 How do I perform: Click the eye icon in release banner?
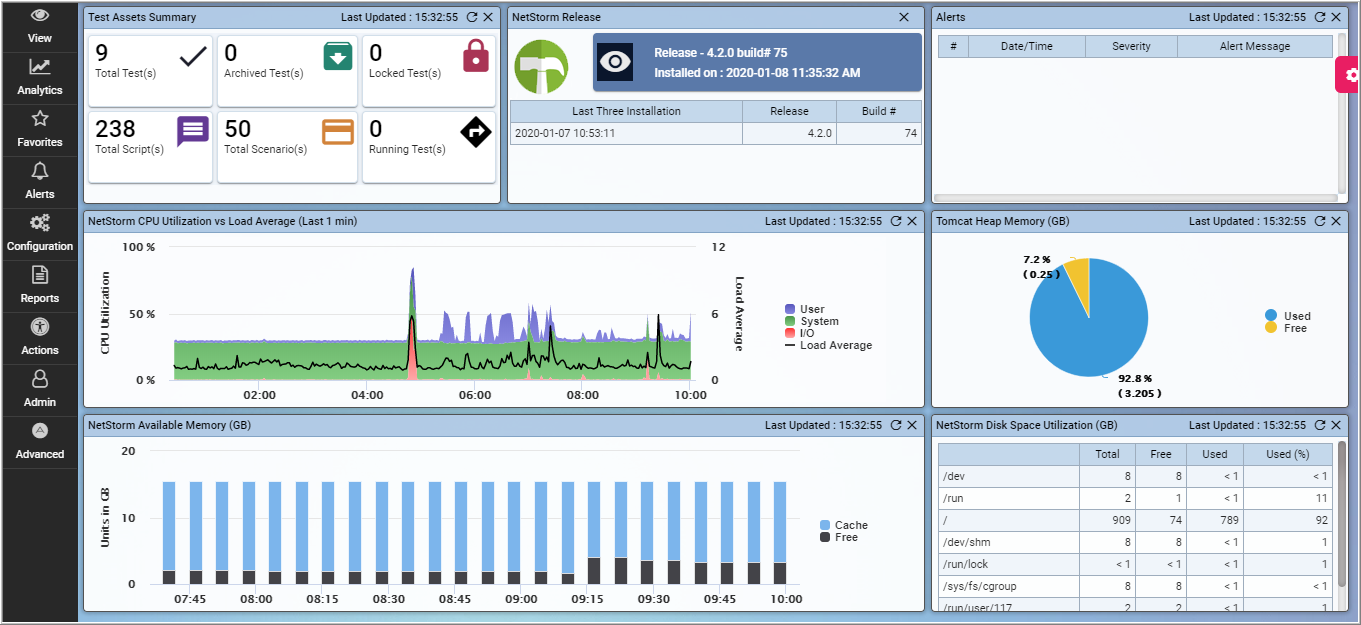(615, 62)
